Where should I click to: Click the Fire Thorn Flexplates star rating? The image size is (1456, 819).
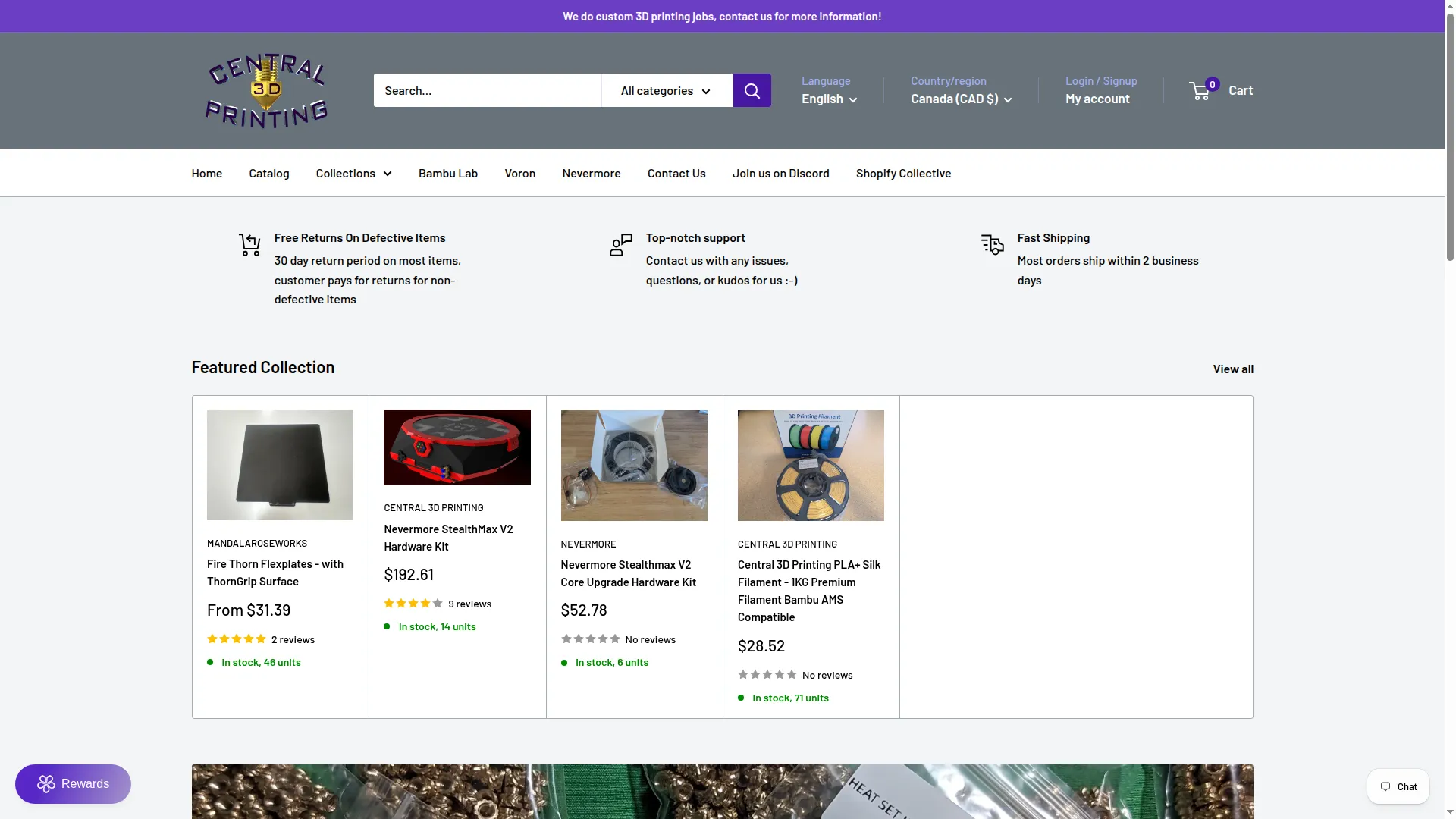tap(237, 639)
